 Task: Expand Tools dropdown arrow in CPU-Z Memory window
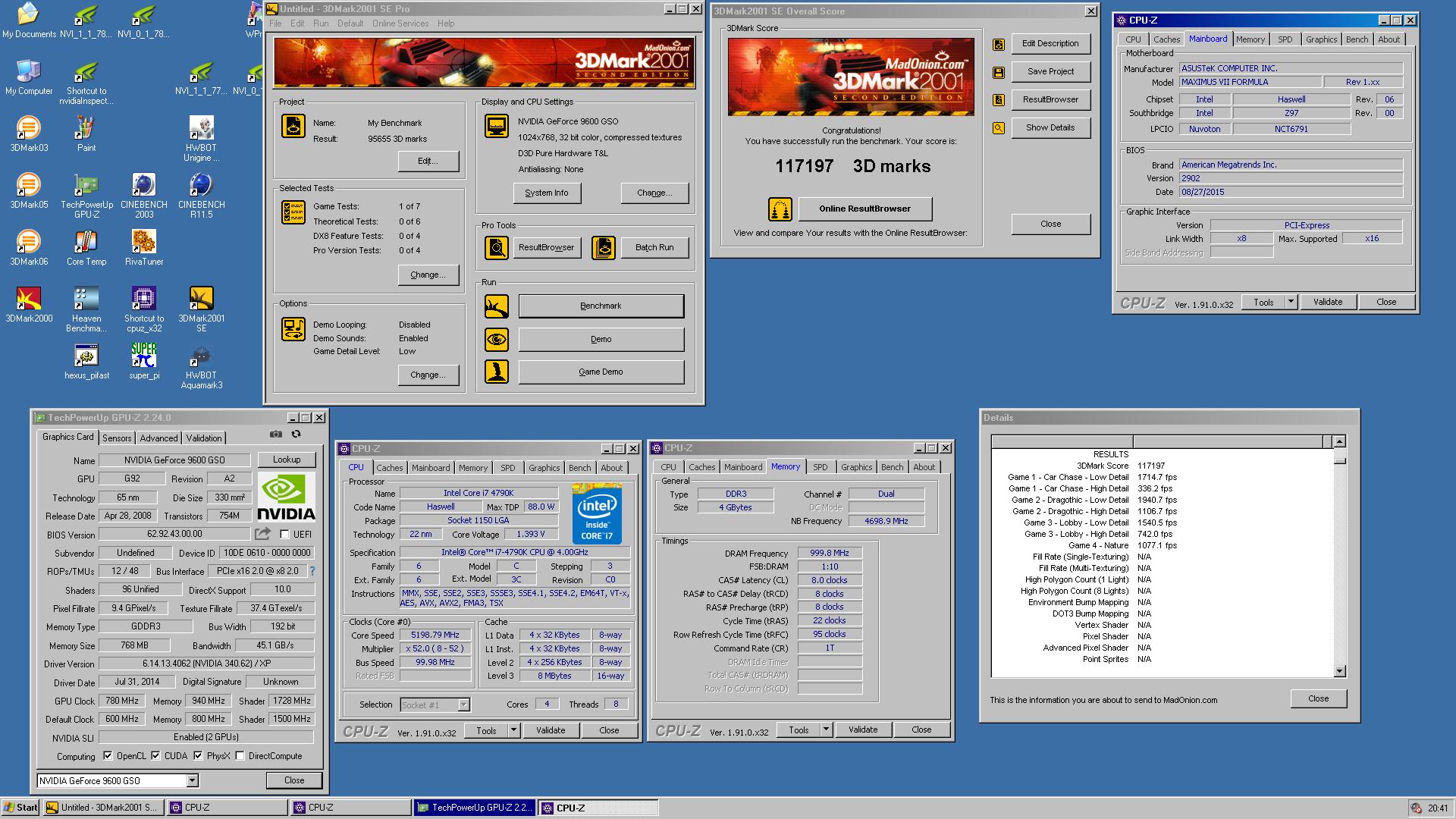click(826, 730)
